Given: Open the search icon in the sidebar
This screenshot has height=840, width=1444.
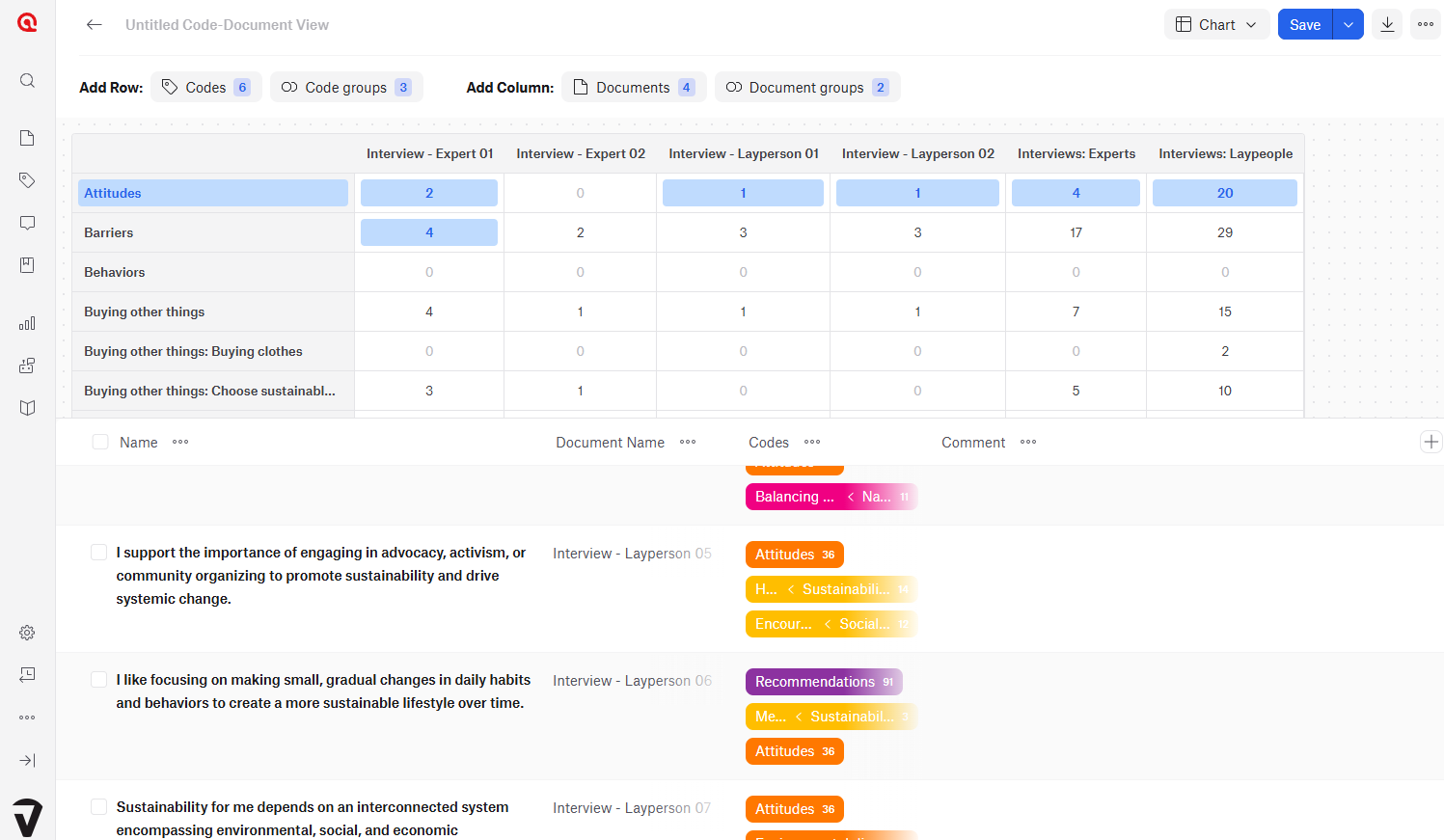Looking at the screenshot, I should pyautogui.click(x=27, y=80).
